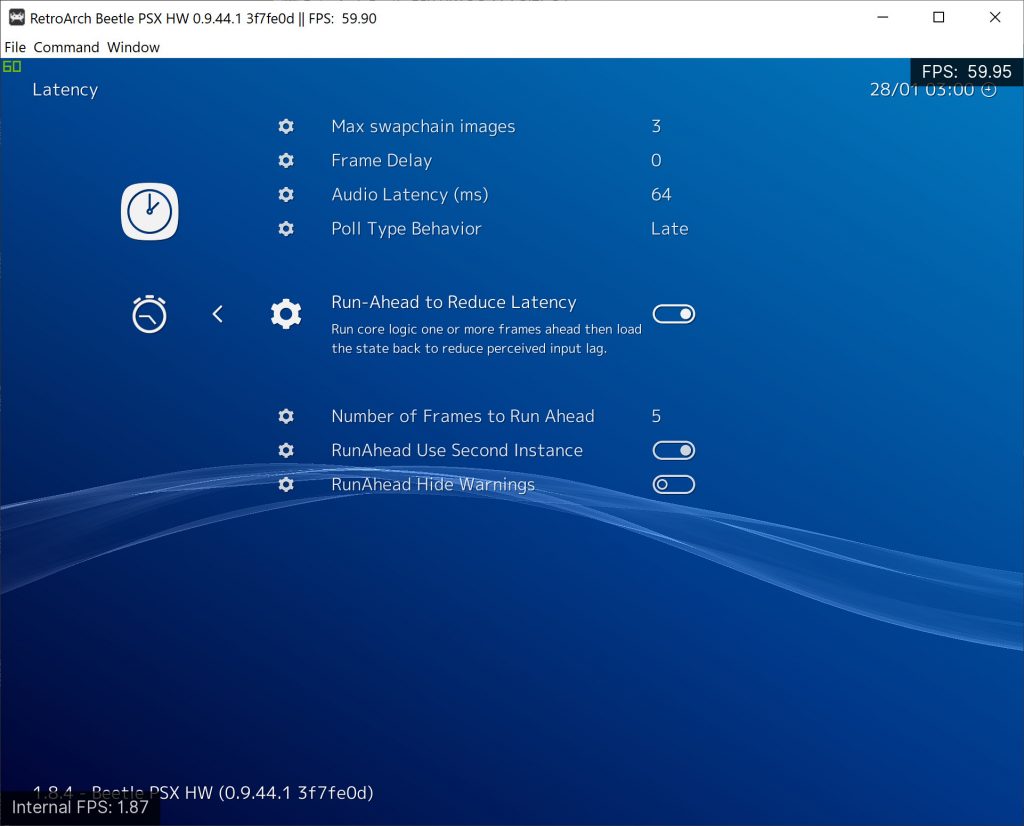Maximize the RetroArch window

pyautogui.click(x=938, y=18)
